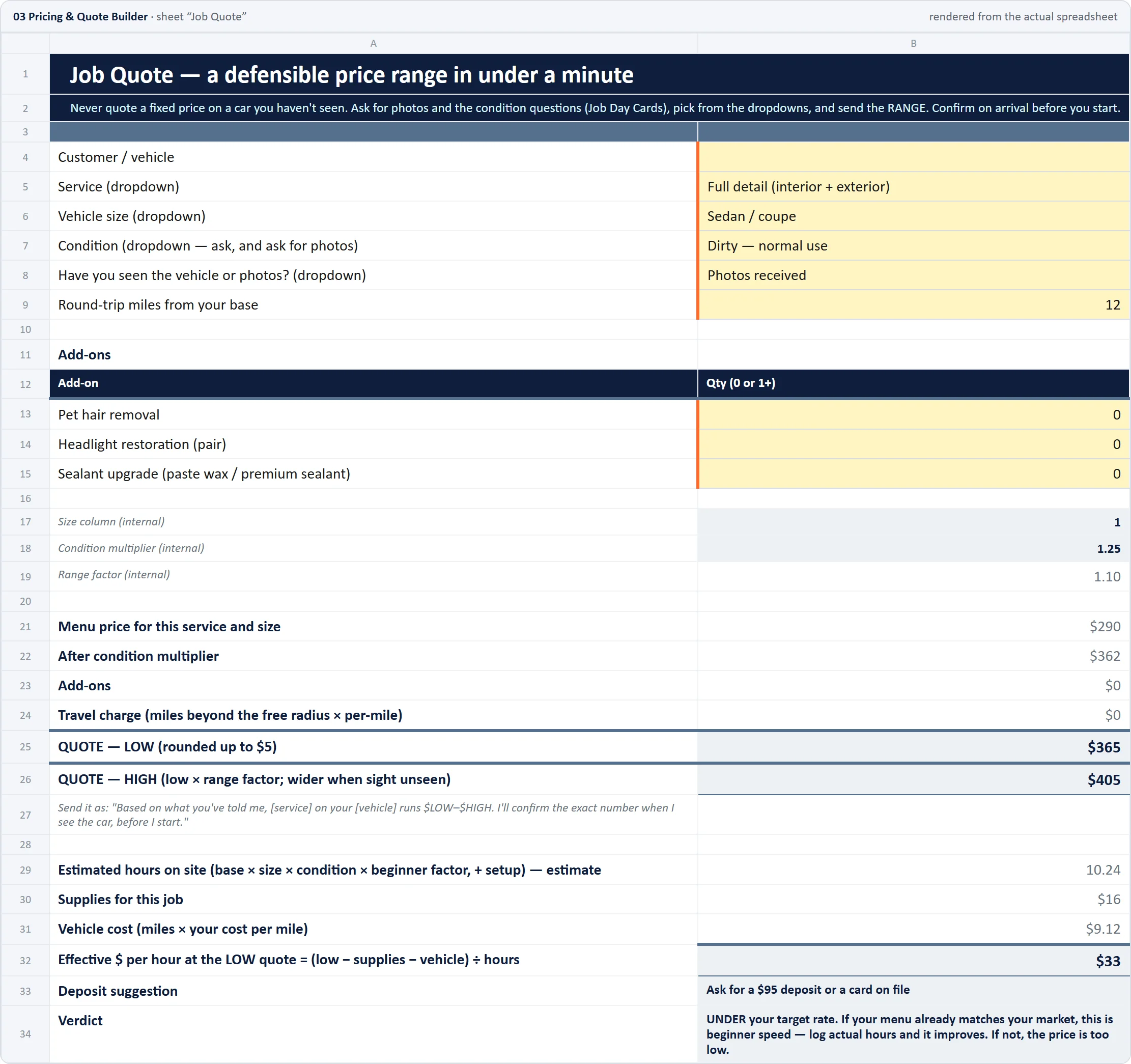Click the supplies value $16
Image resolution: width=1131 pixels, height=1064 pixels.
point(1109,900)
